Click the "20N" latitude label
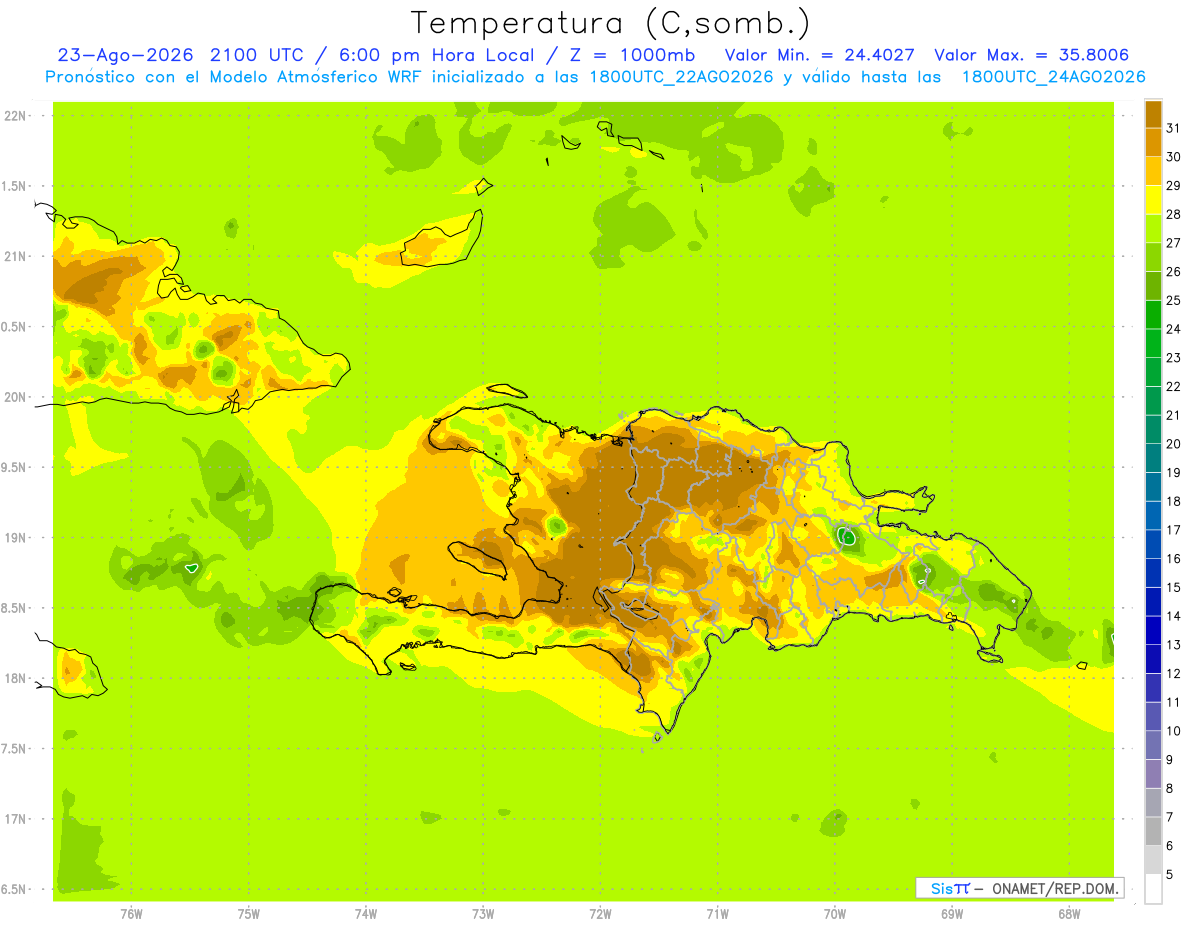Viewport: 1200px width, 927px height. click(x=15, y=397)
